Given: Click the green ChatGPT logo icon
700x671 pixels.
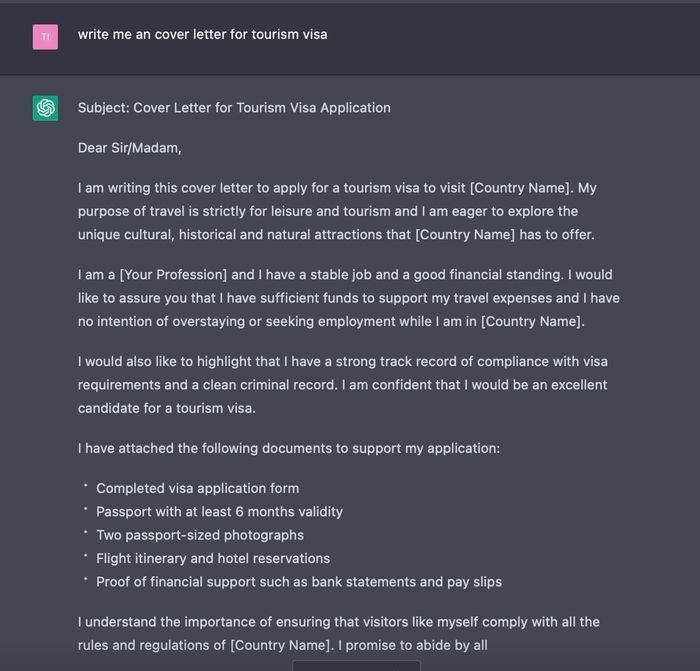Looking at the screenshot, I should tap(45, 108).
